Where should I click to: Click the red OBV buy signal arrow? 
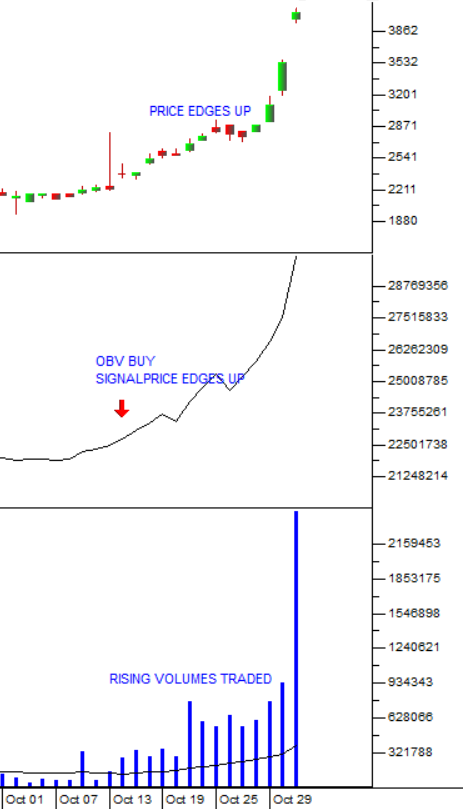[121, 408]
